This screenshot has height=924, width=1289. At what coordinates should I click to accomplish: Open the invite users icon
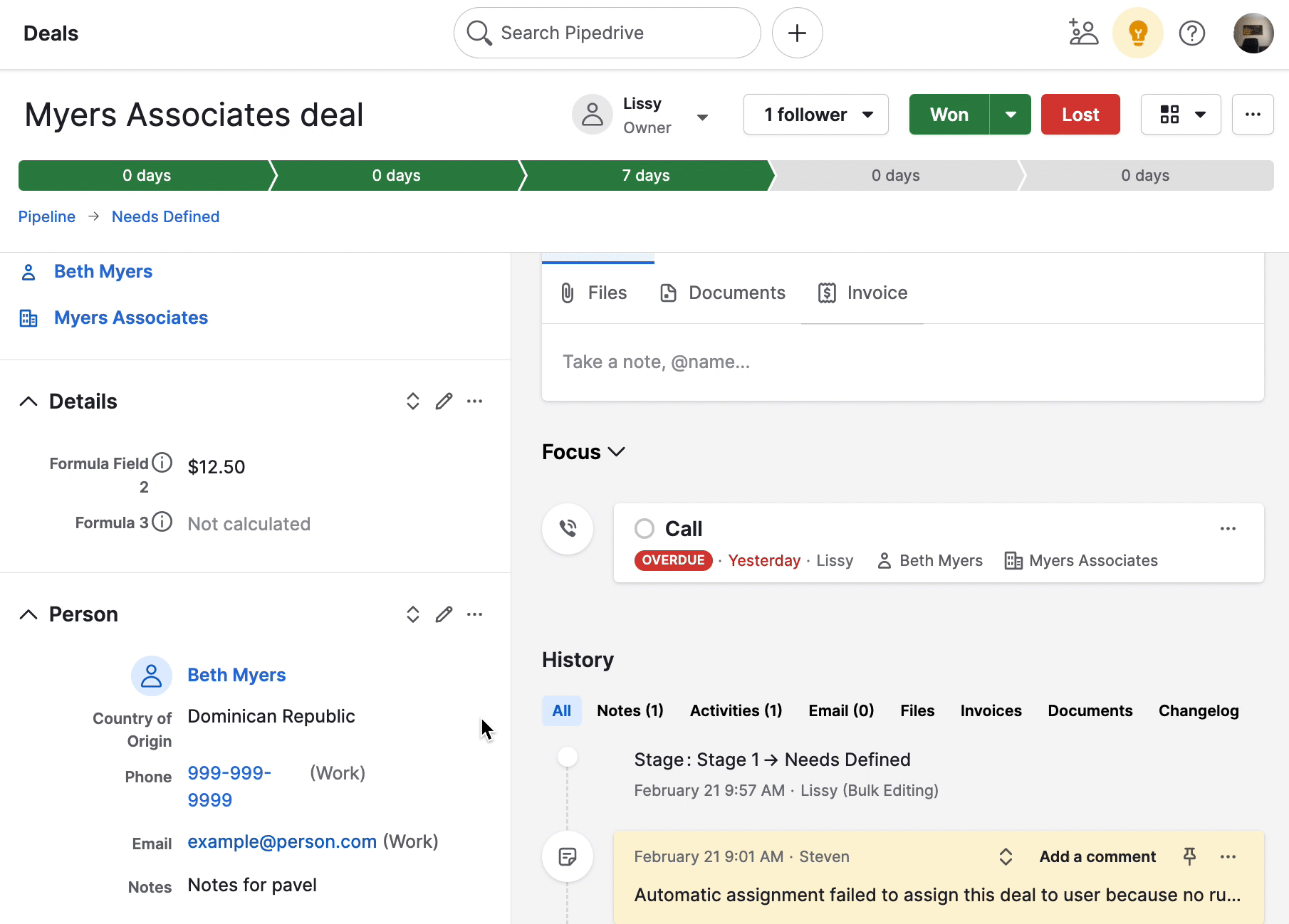tap(1083, 33)
